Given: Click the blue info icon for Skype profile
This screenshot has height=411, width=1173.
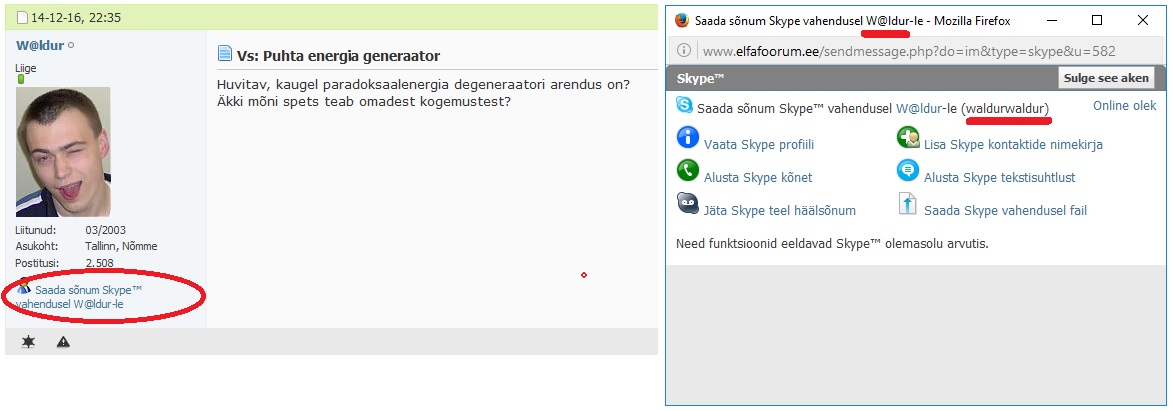Looking at the screenshot, I should click(687, 137).
